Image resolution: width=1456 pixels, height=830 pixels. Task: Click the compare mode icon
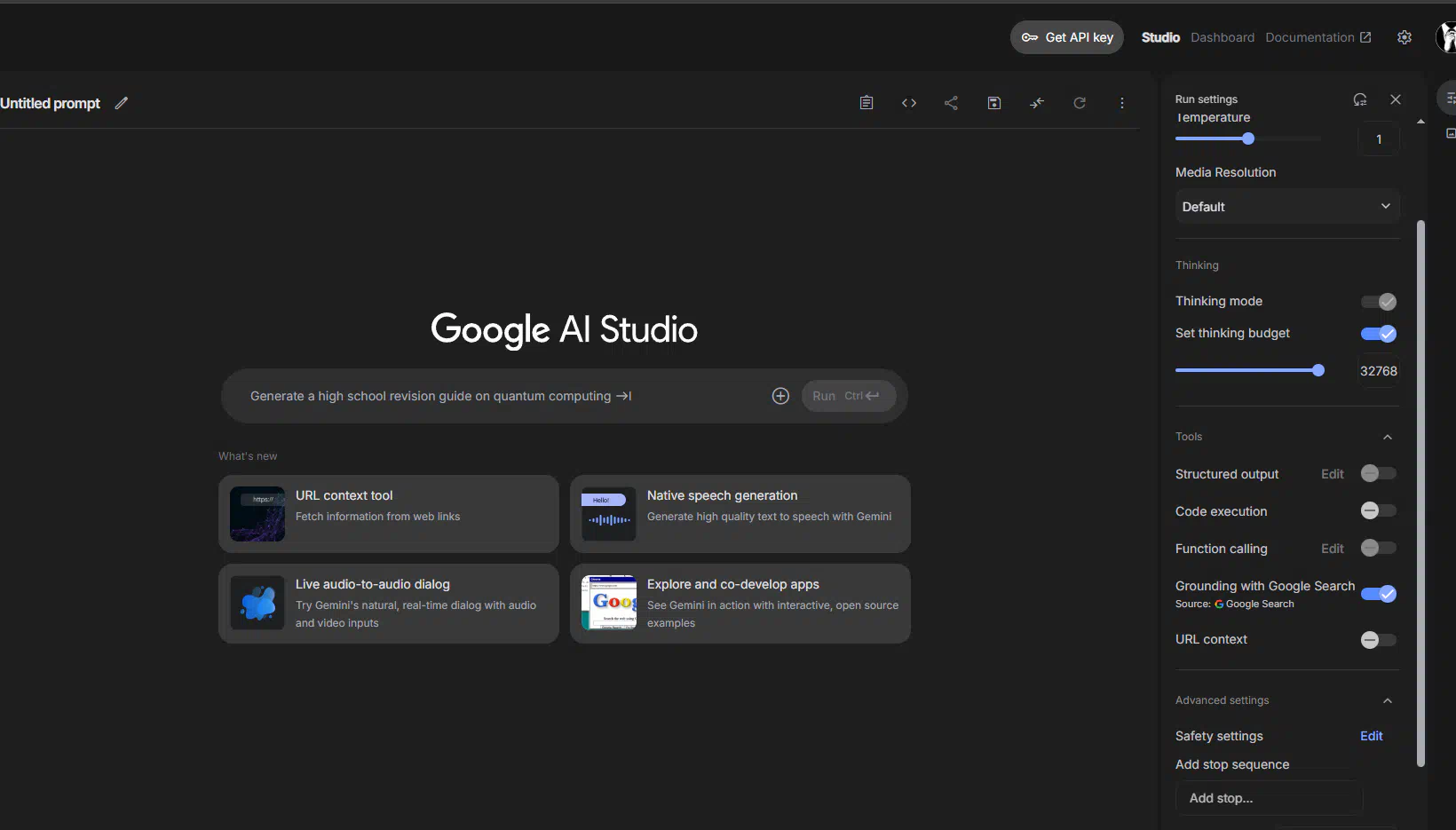(x=1037, y=103)
